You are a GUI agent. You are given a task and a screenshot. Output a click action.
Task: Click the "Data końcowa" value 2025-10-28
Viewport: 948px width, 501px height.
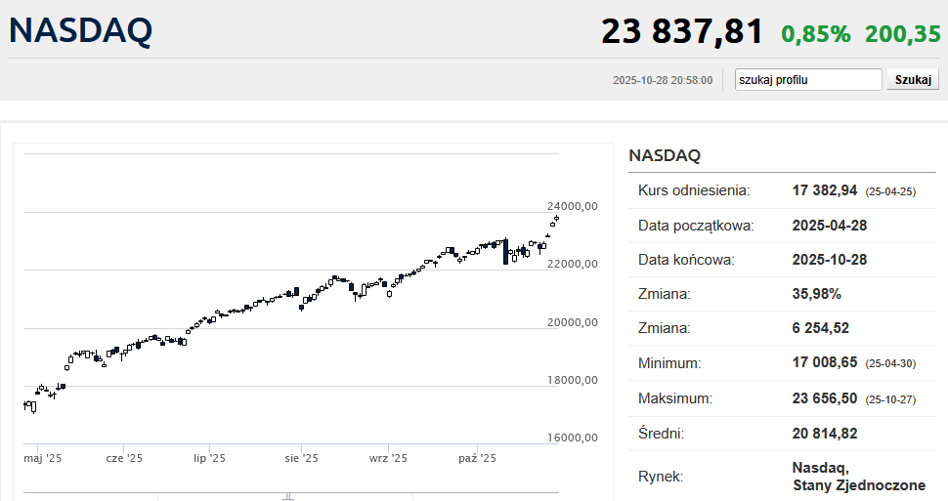point(829,260)
